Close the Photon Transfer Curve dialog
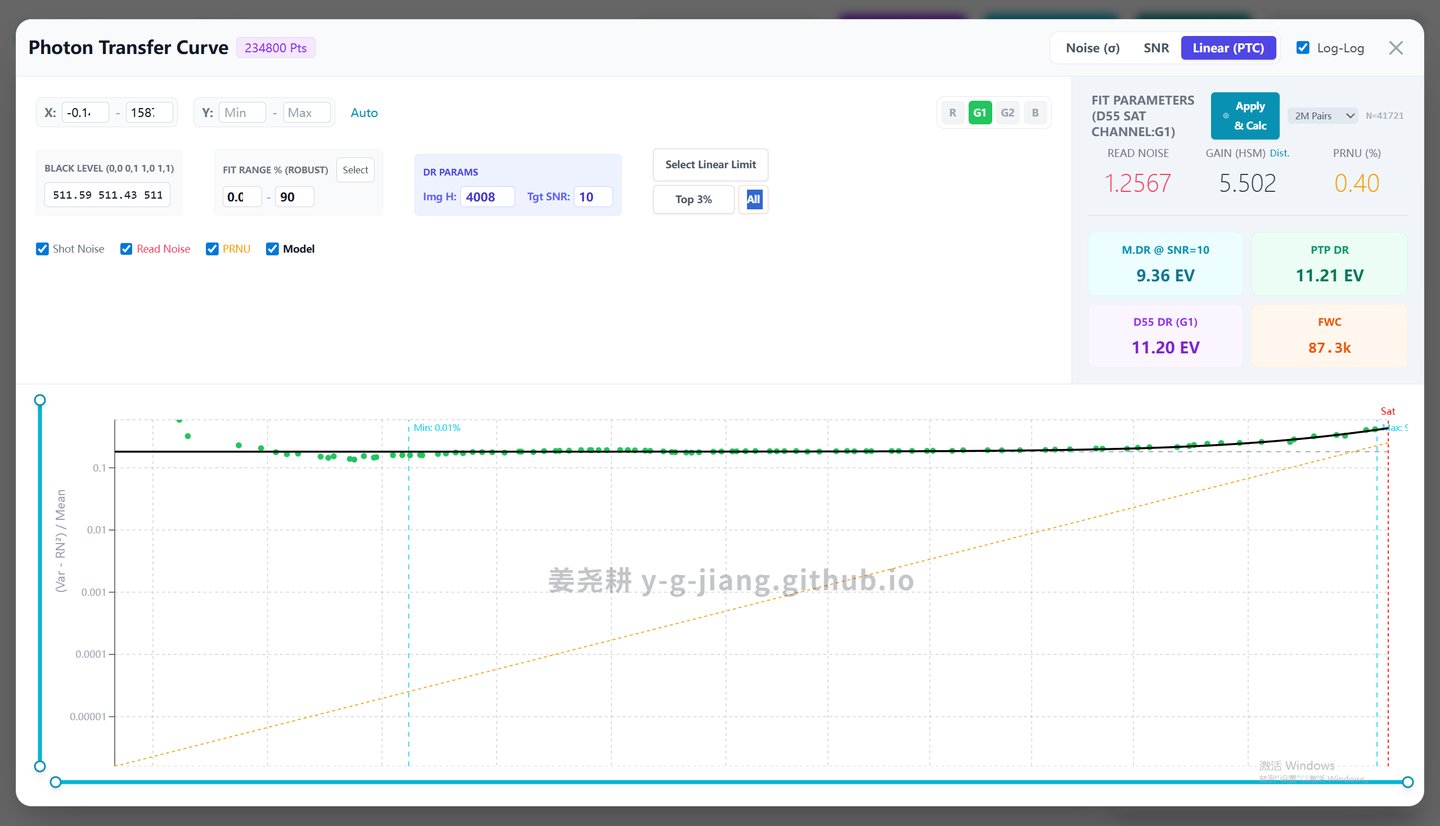The image size is (1440, 826). [x=1396, y=48]
